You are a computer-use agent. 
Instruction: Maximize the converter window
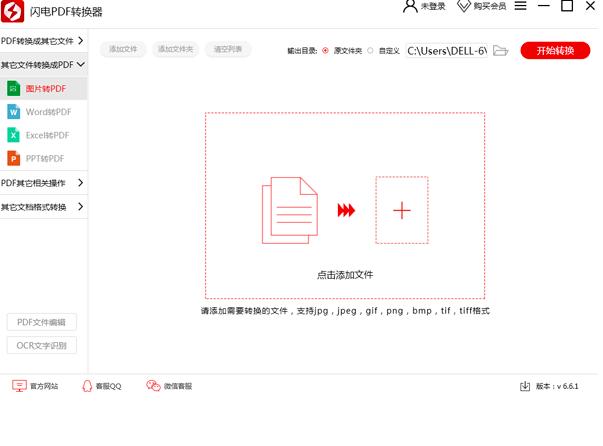(x=567, y=5)
